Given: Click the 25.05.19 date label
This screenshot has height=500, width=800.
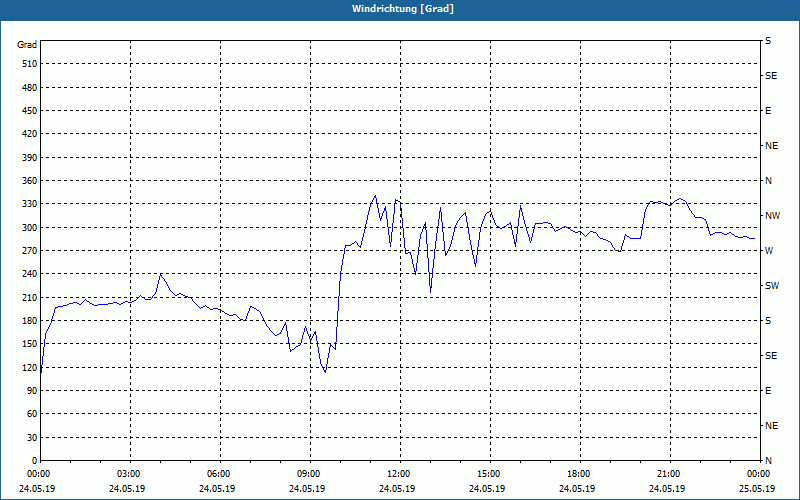Looking at the screenshot, I should 757,489.
